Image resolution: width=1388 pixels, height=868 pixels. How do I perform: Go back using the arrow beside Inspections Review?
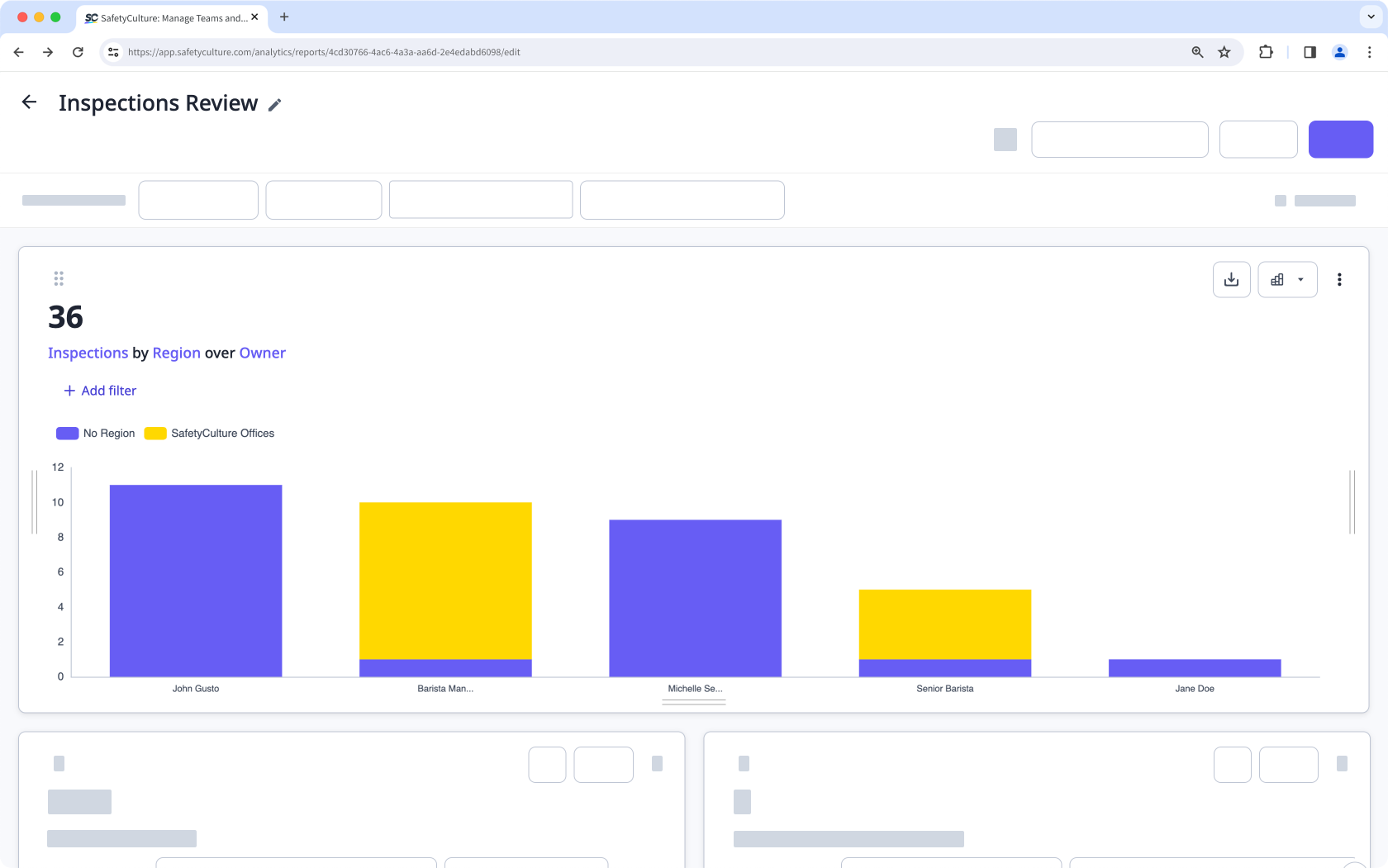(30, 102)
